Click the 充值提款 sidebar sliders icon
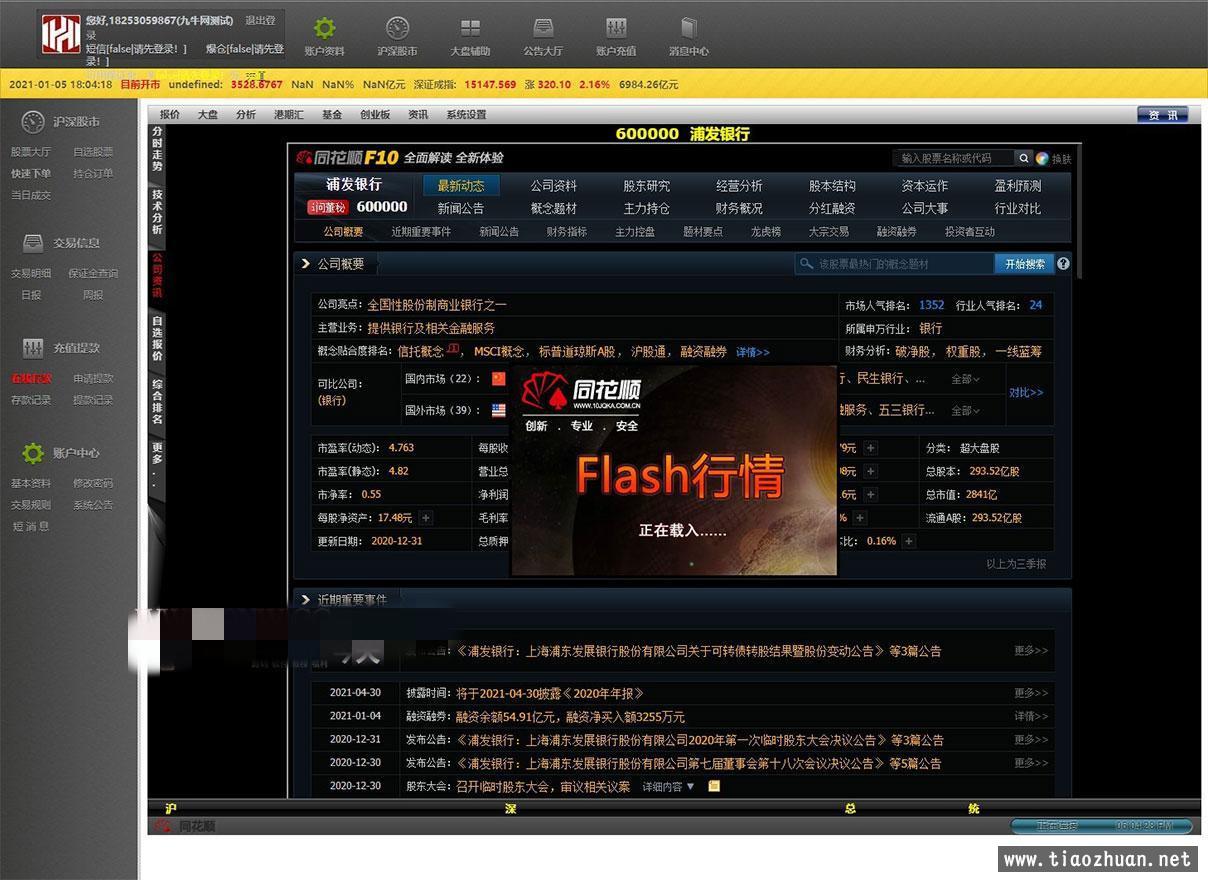 click(x=33, y=348)
